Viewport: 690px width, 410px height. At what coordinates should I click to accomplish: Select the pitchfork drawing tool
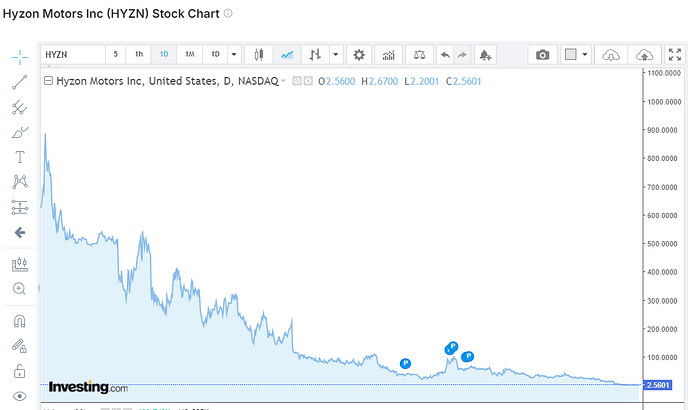(x=19, y=107)
